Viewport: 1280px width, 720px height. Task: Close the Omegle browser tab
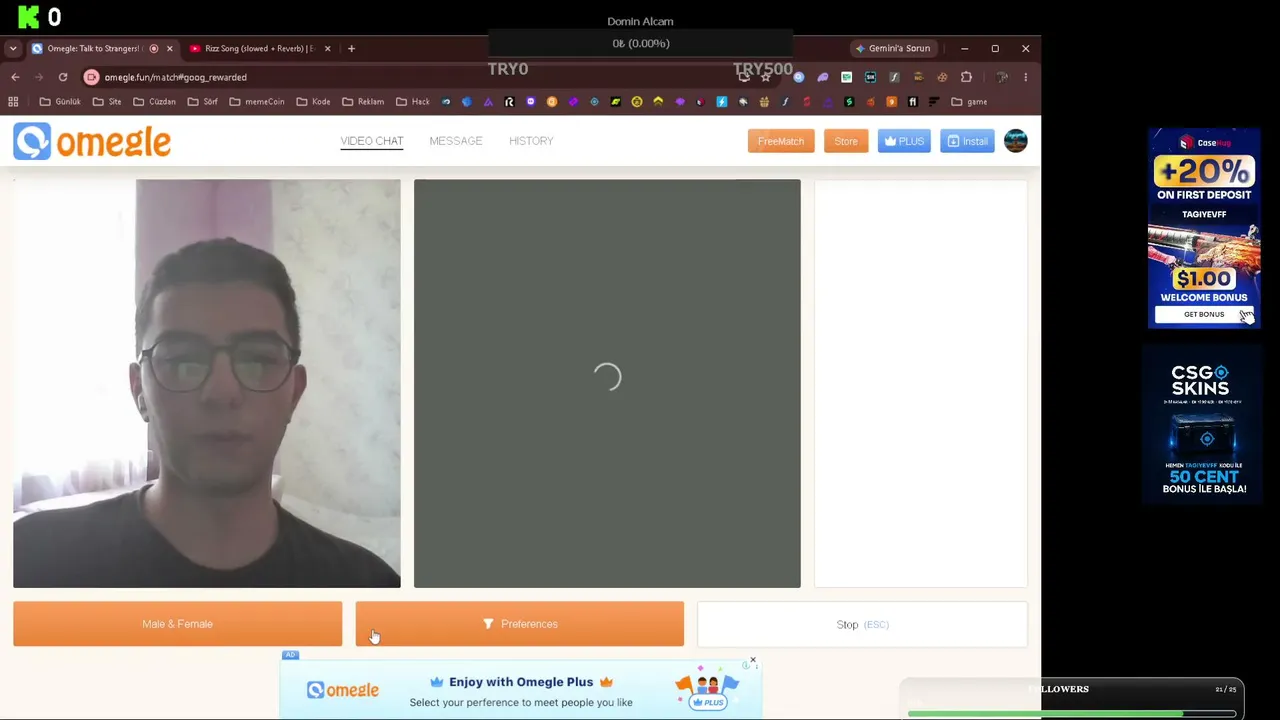pos(169,48)
